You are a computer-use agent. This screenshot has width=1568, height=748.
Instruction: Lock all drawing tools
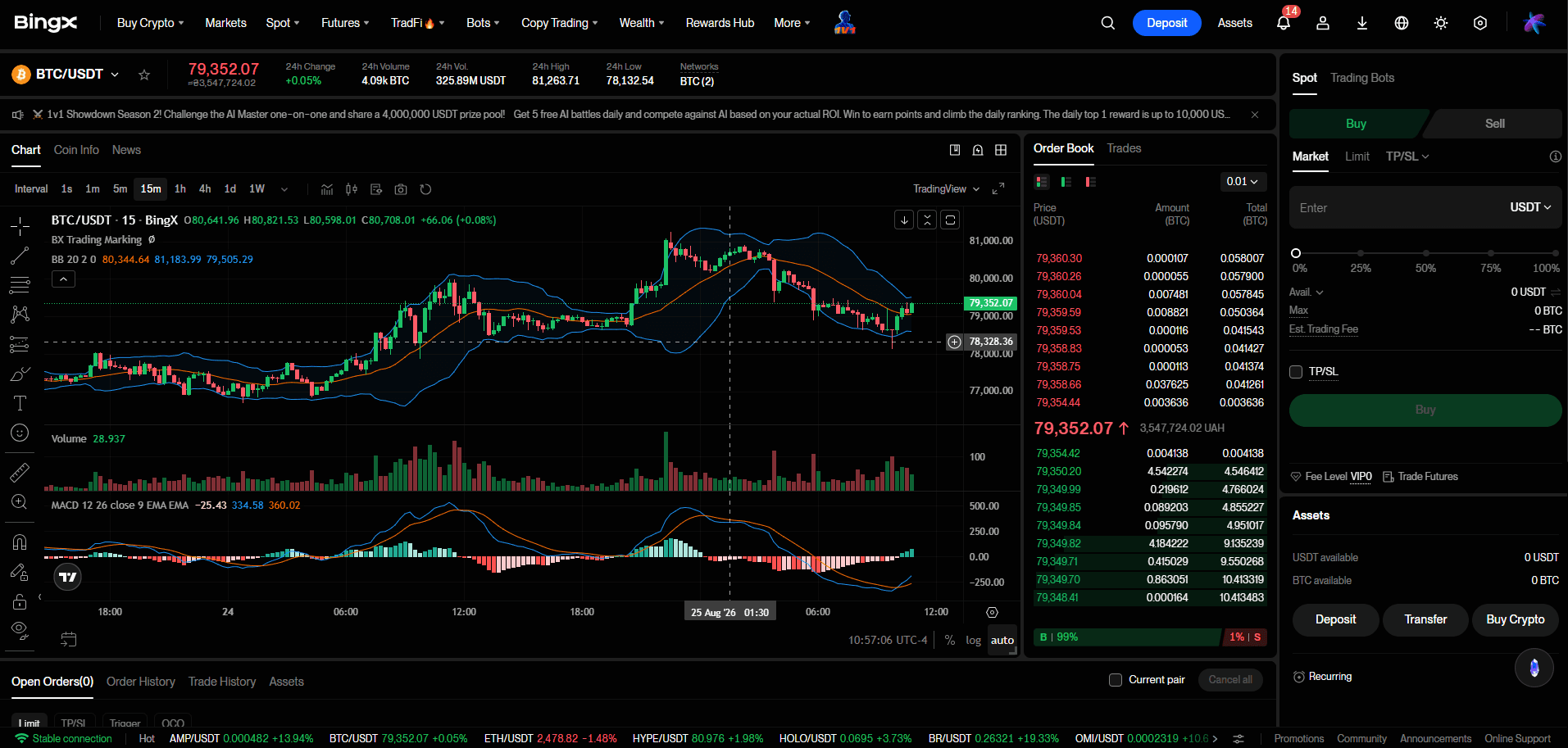pos(20,602)
